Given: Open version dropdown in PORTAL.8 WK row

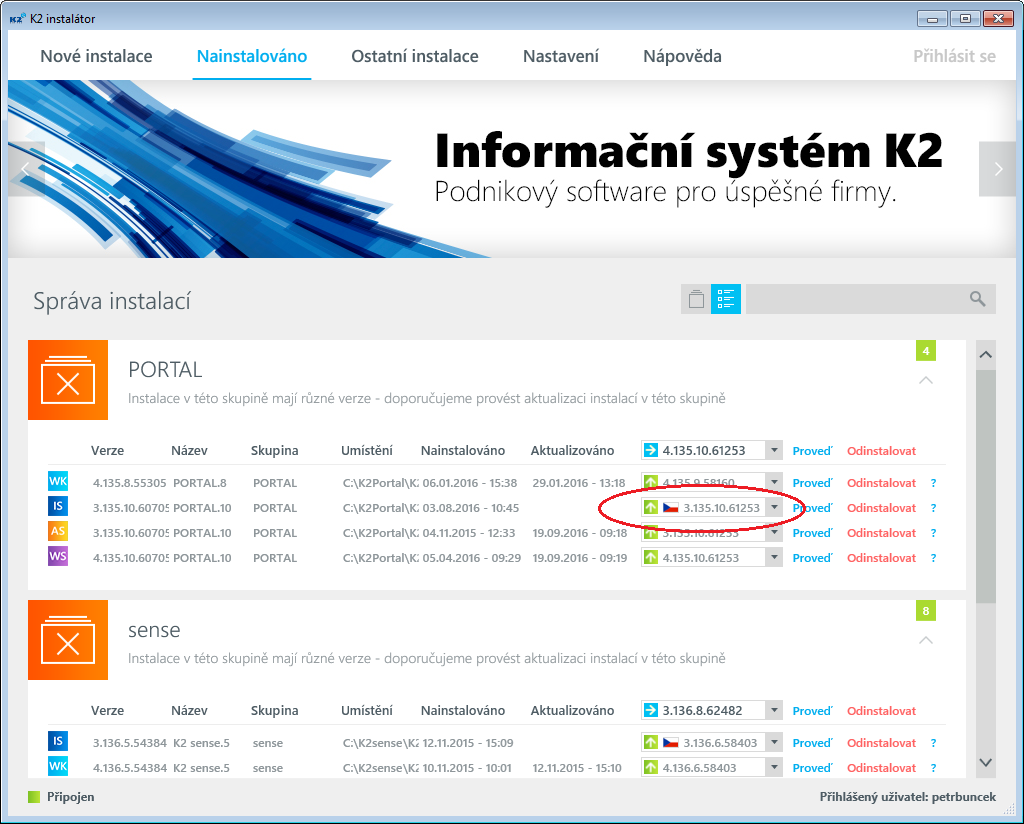Looking at the screenshot, I should (x=774, y=482).
